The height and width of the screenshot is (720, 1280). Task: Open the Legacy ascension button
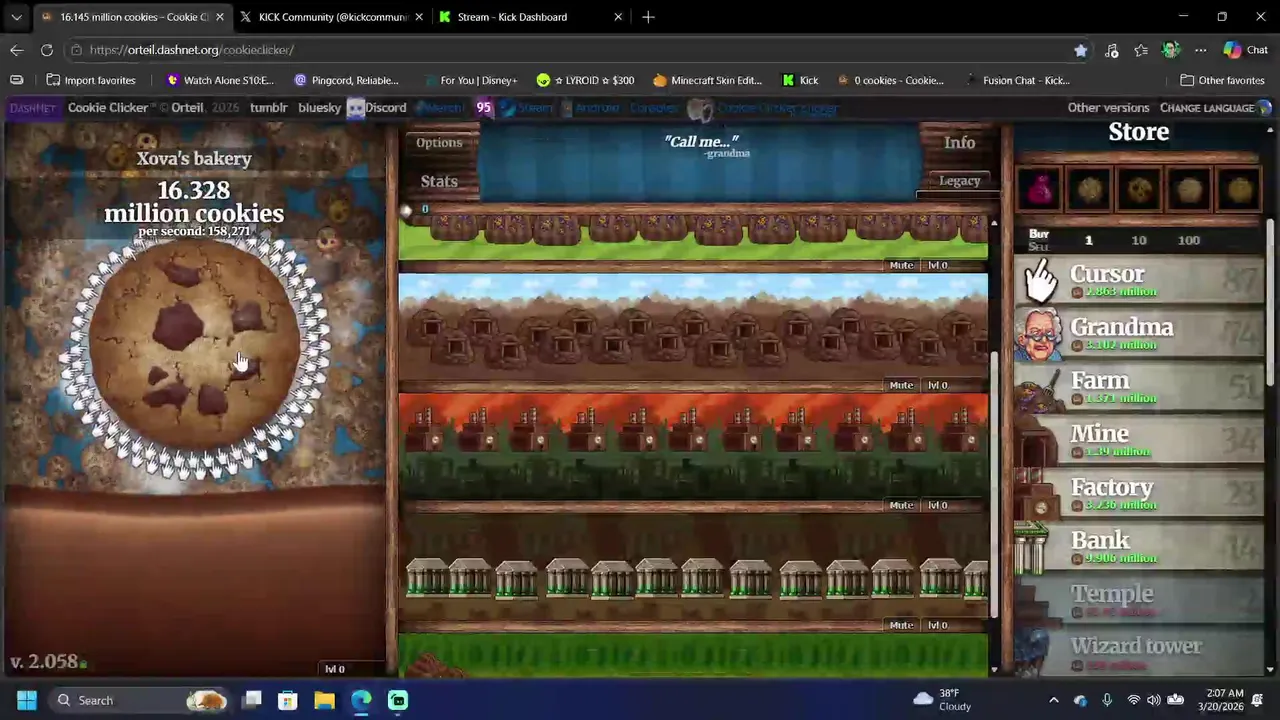click(x=959, y=181)
